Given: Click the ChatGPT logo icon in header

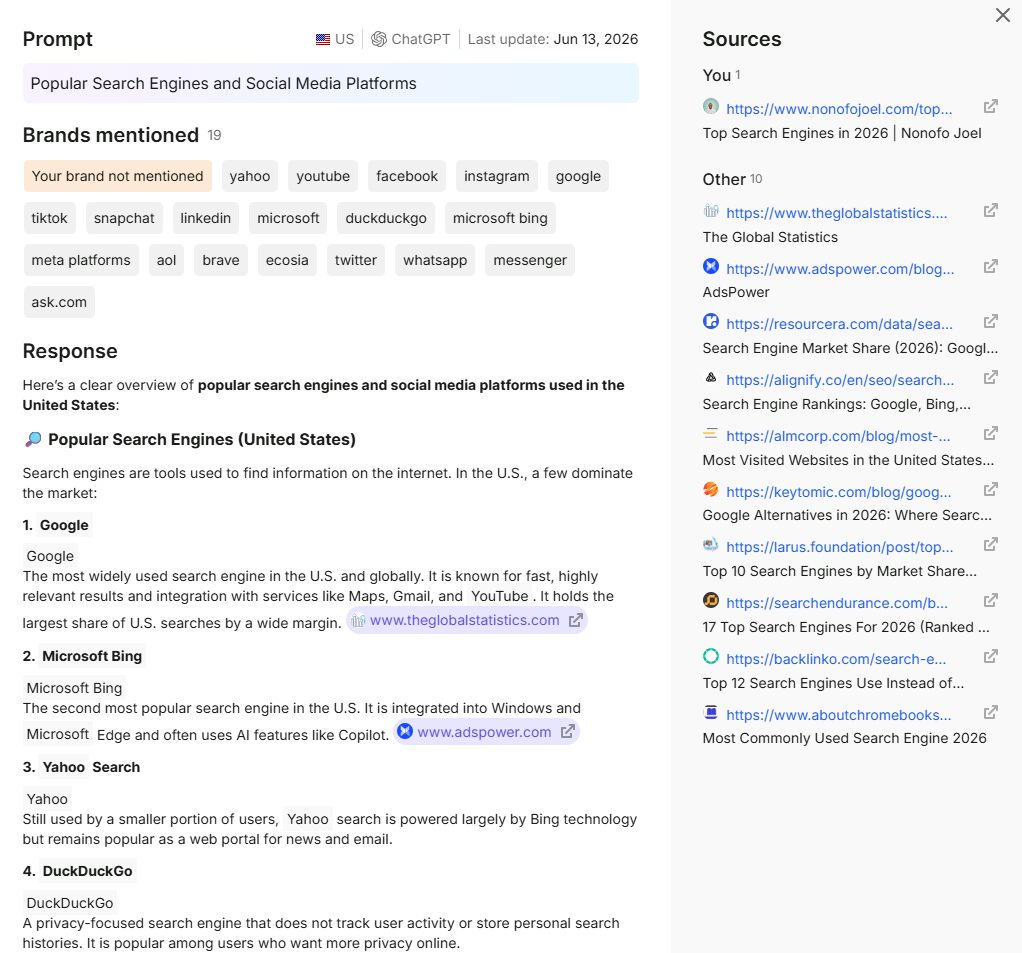Looking at the screenshot, I should coord(379,39).
